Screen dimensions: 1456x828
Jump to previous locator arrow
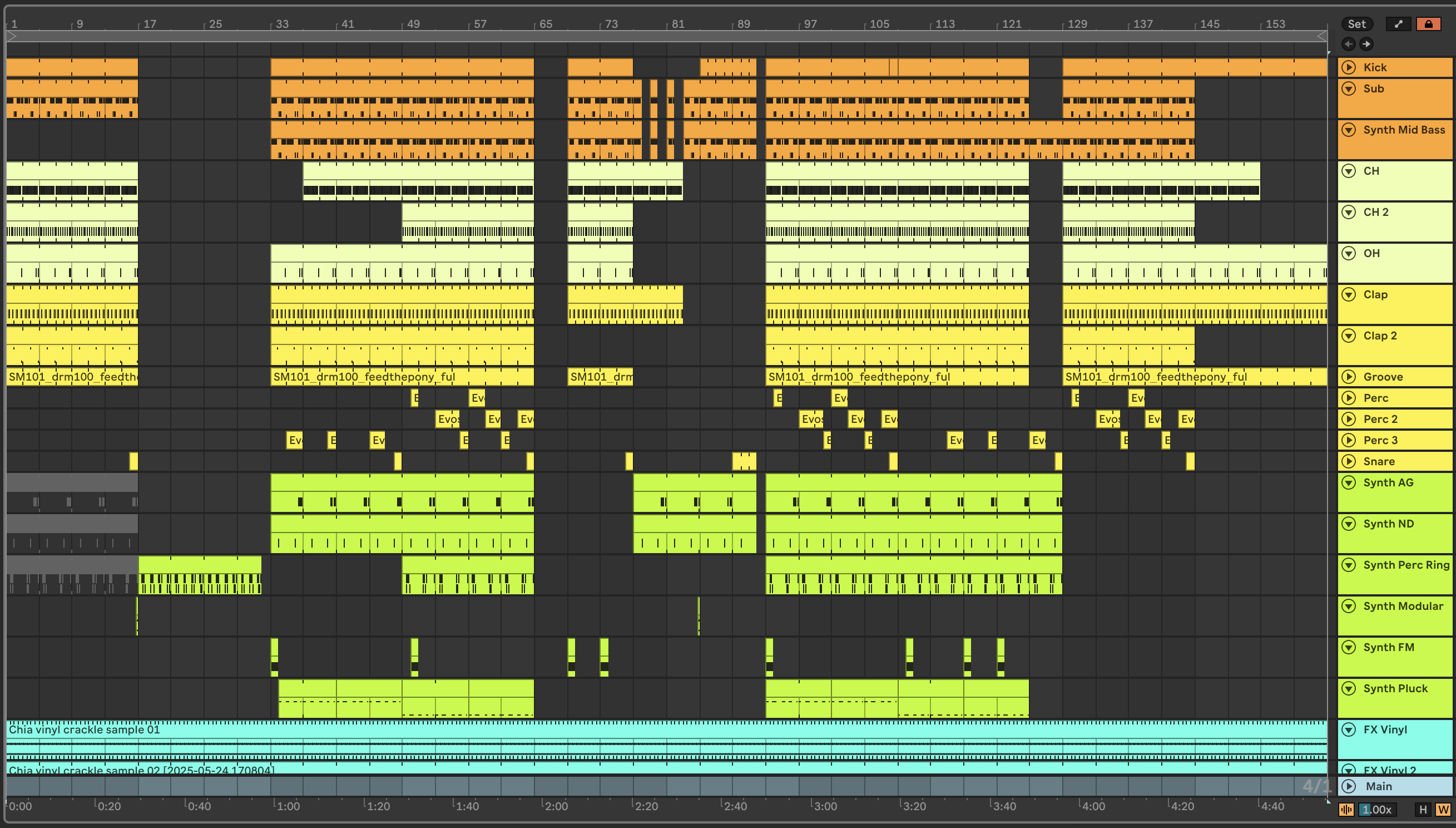tap(1348, 44)
